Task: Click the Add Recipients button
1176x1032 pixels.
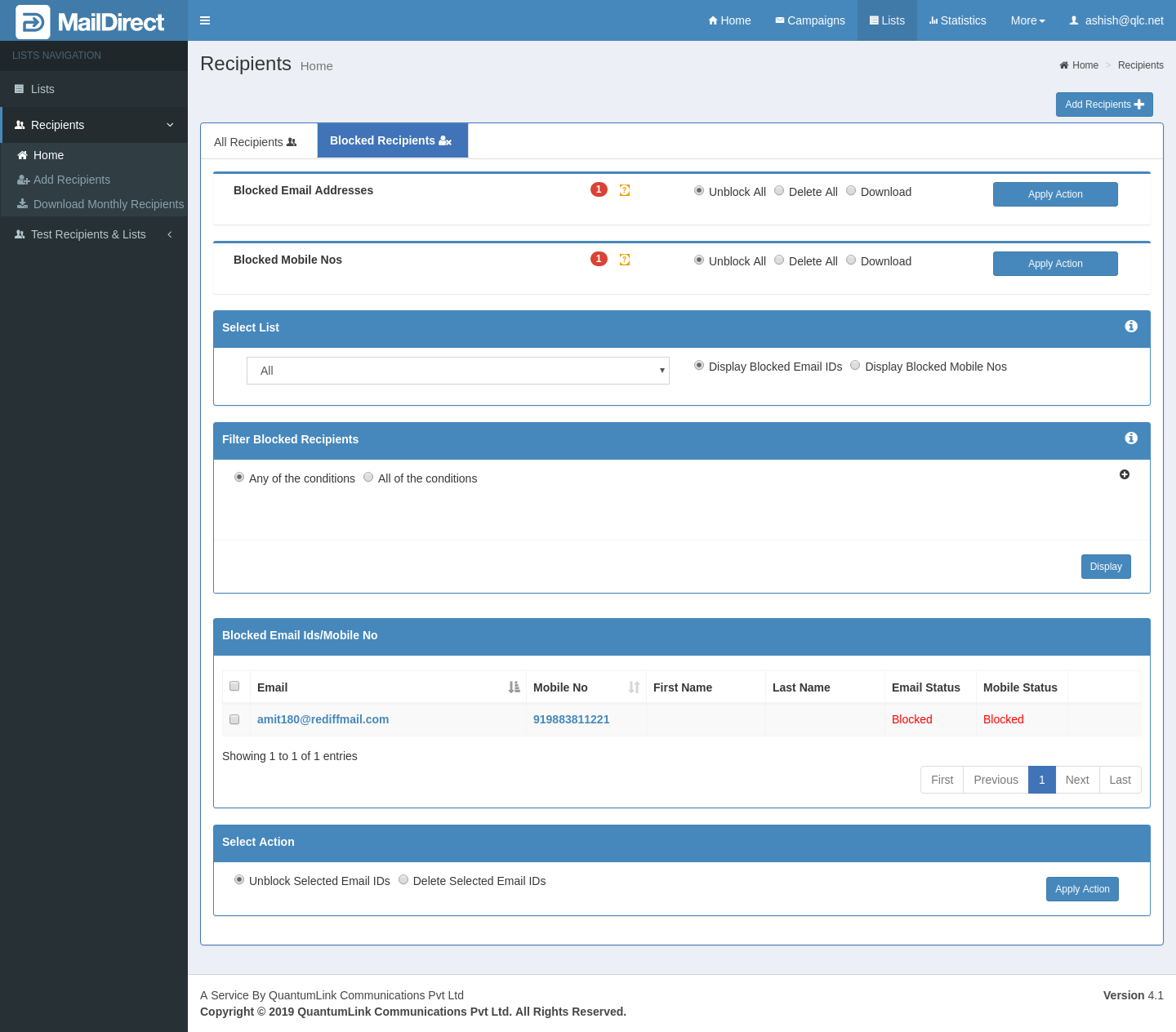Action: click(1104, 105)
